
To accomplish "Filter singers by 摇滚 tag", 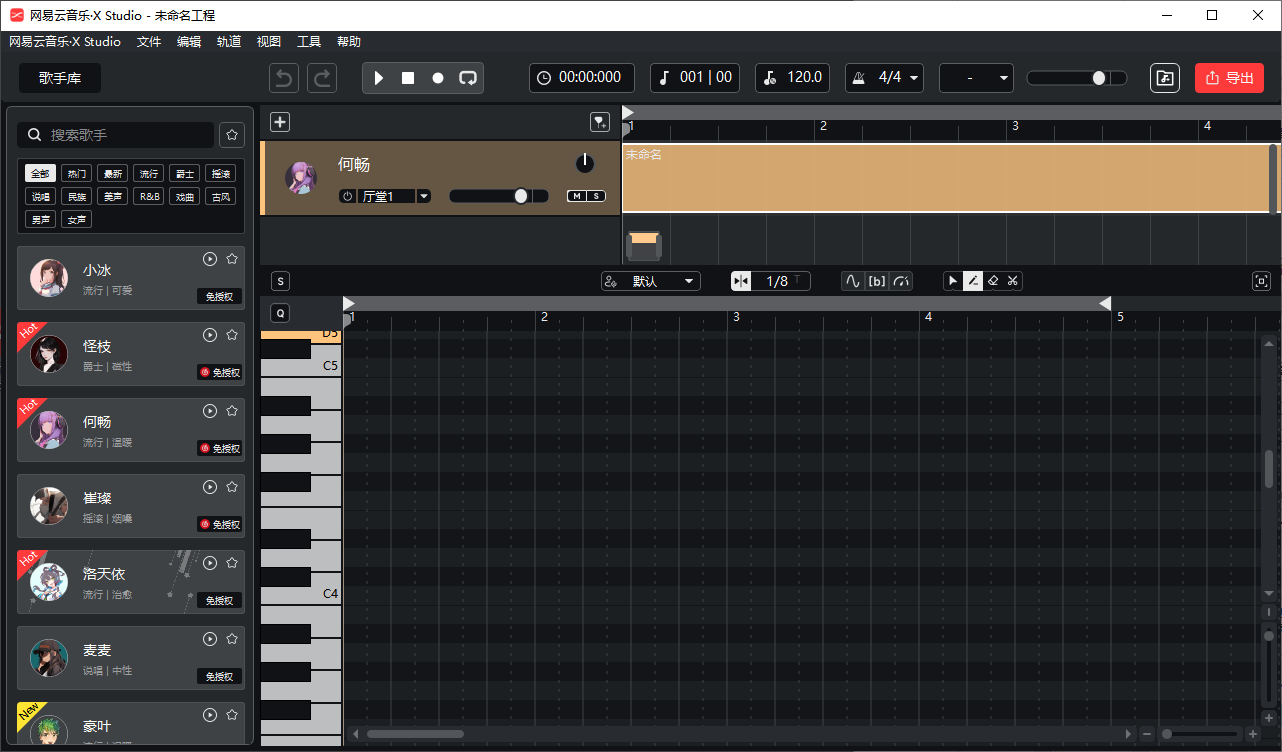I will 221,173.
